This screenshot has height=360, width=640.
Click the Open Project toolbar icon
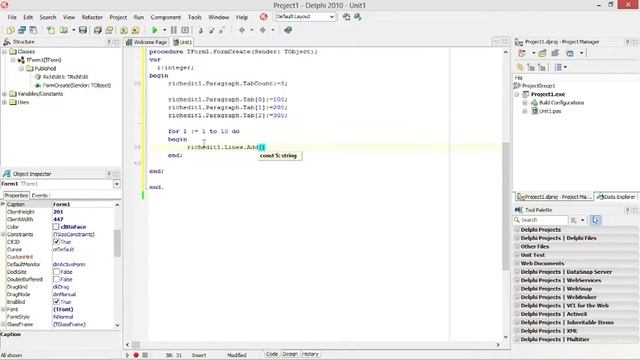[x=109, y=30]
